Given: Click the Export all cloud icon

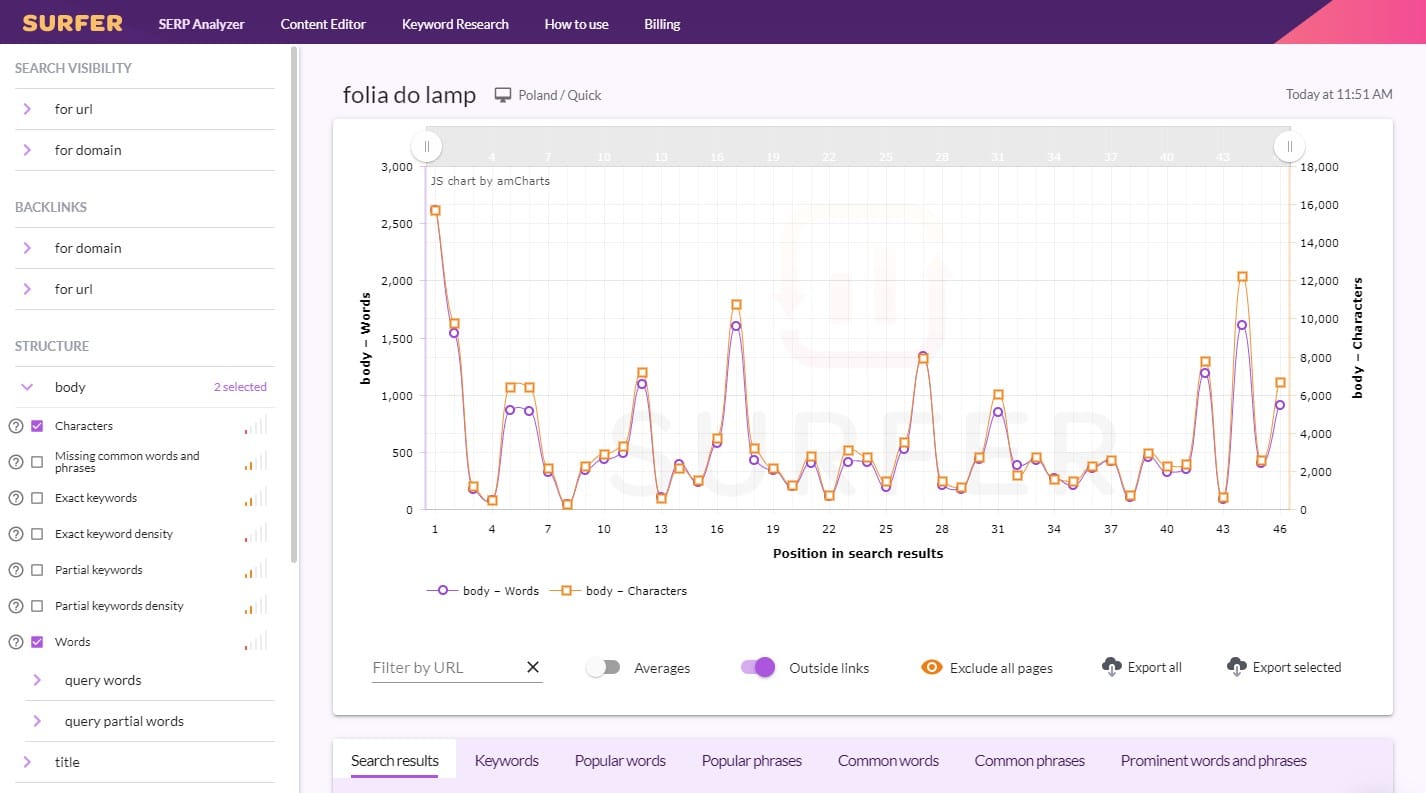Looking at the screenshot, I should [x=1111, y=667].
